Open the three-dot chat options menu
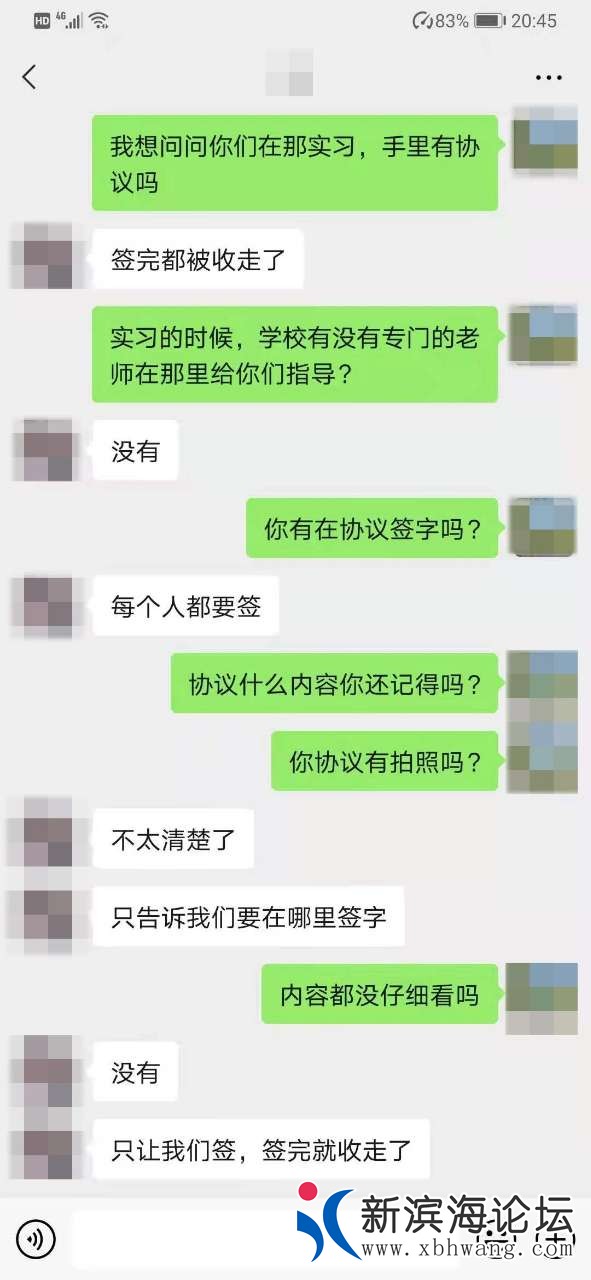This screenshot has height=1280, width=591. point(549,77)
